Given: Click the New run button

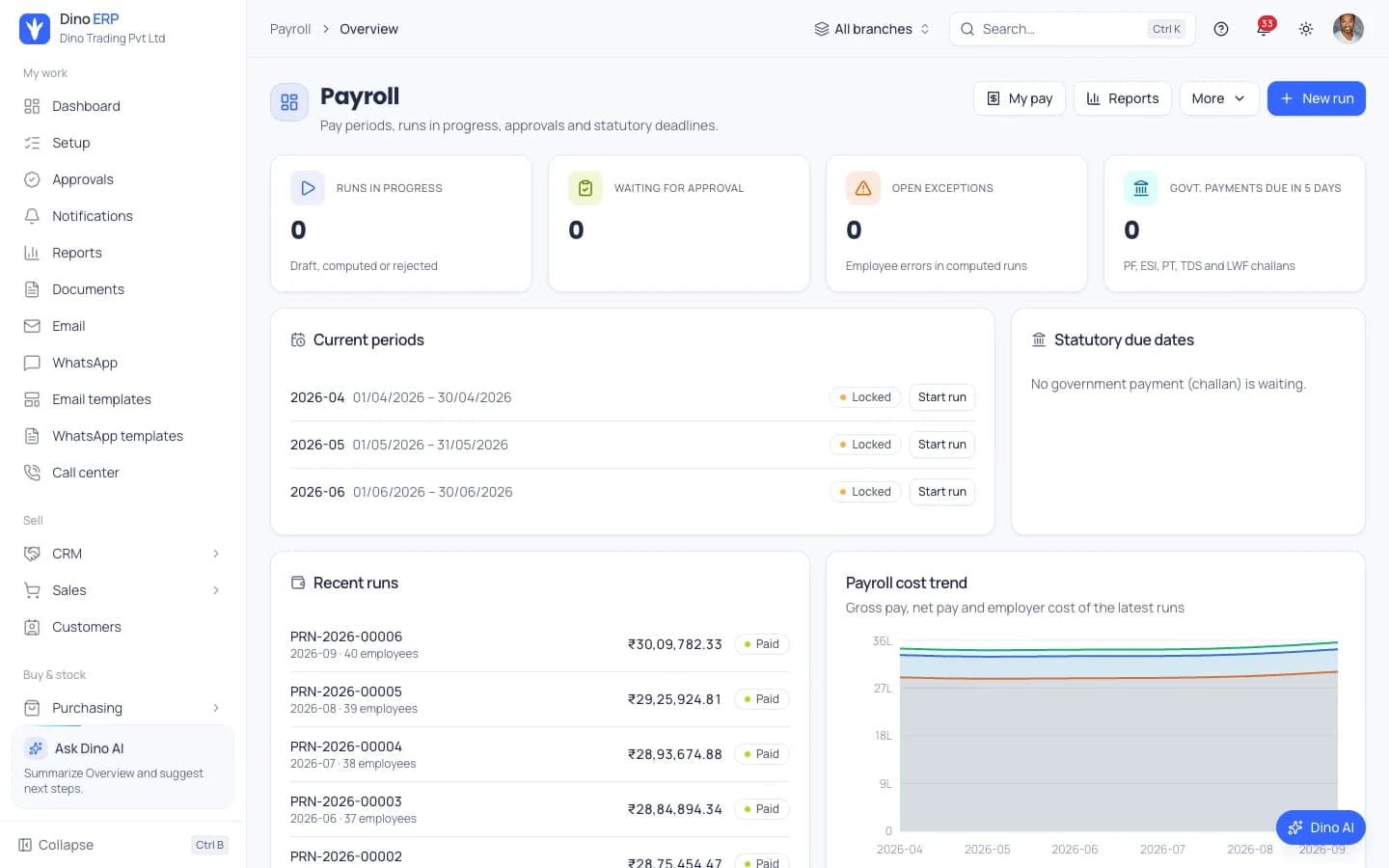Looking at the screenshot, I should 1317,98.
